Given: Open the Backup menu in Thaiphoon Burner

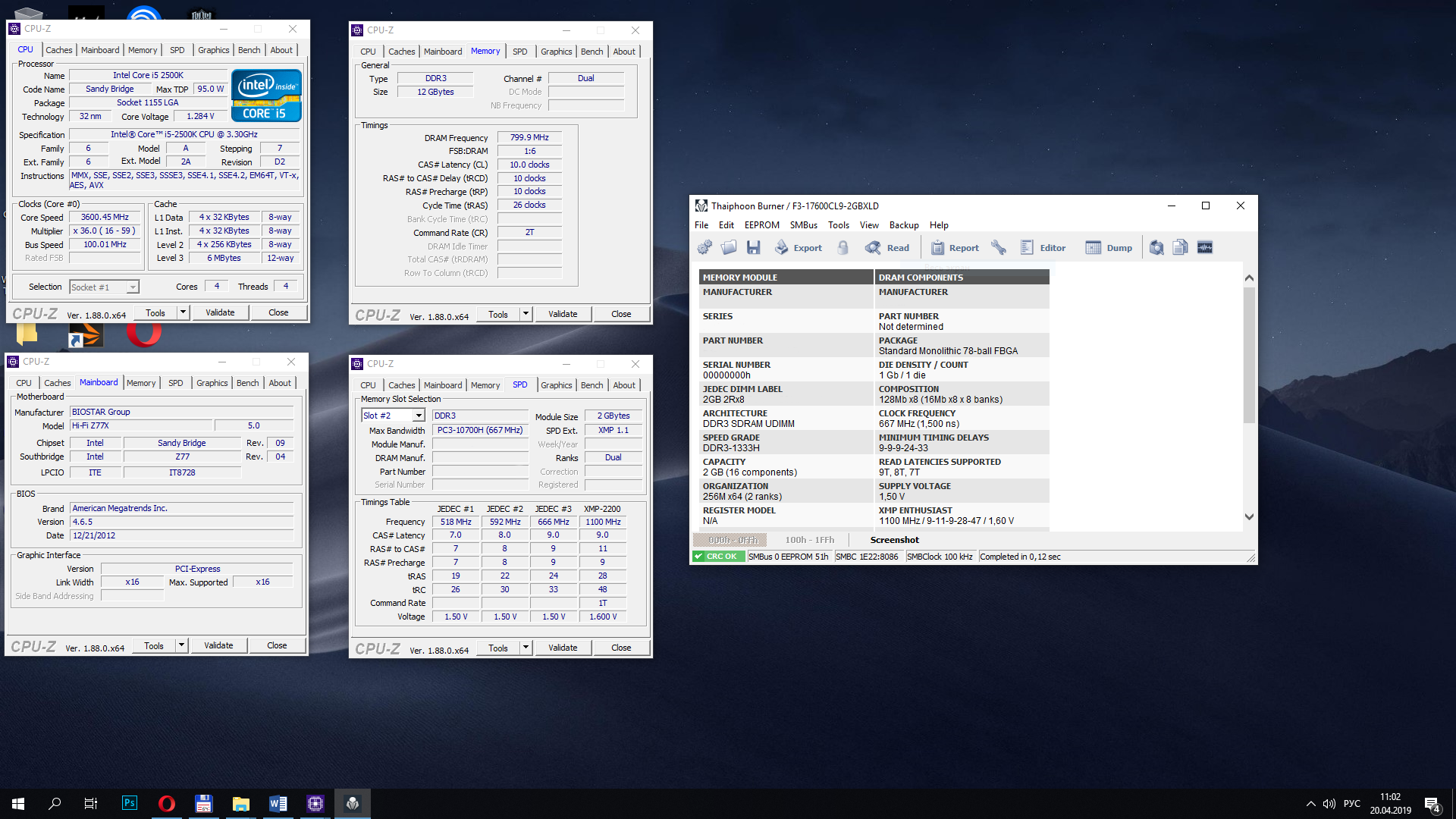Looking at the screenshot, I should pos(903,225).
